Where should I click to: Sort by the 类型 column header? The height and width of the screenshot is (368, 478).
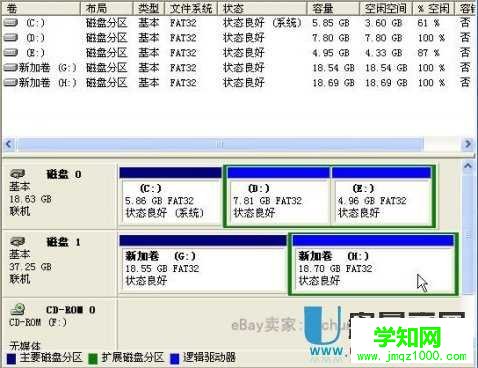click(149, 8)
